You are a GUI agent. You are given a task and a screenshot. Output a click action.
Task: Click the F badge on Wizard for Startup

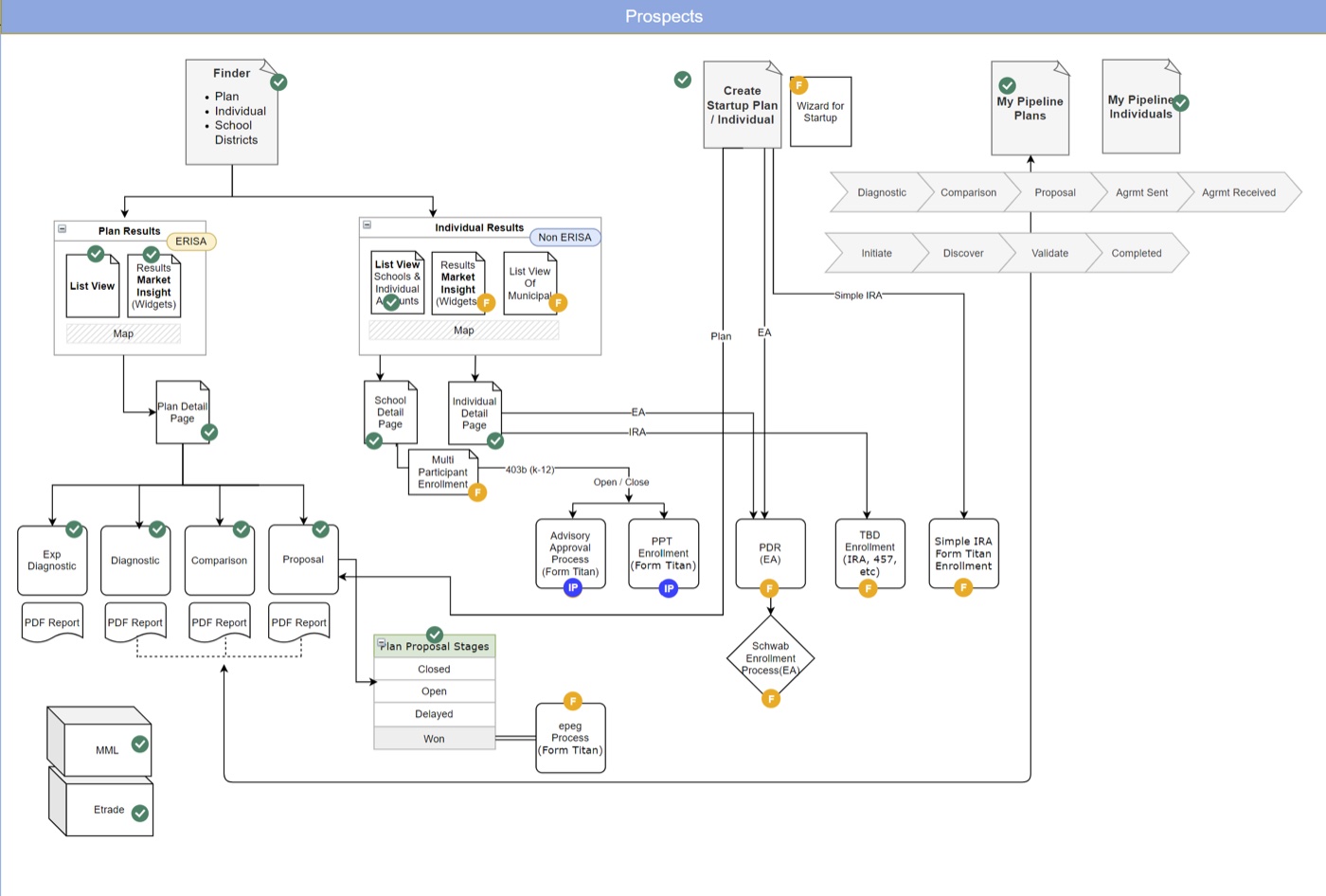[x=799, y=85]
